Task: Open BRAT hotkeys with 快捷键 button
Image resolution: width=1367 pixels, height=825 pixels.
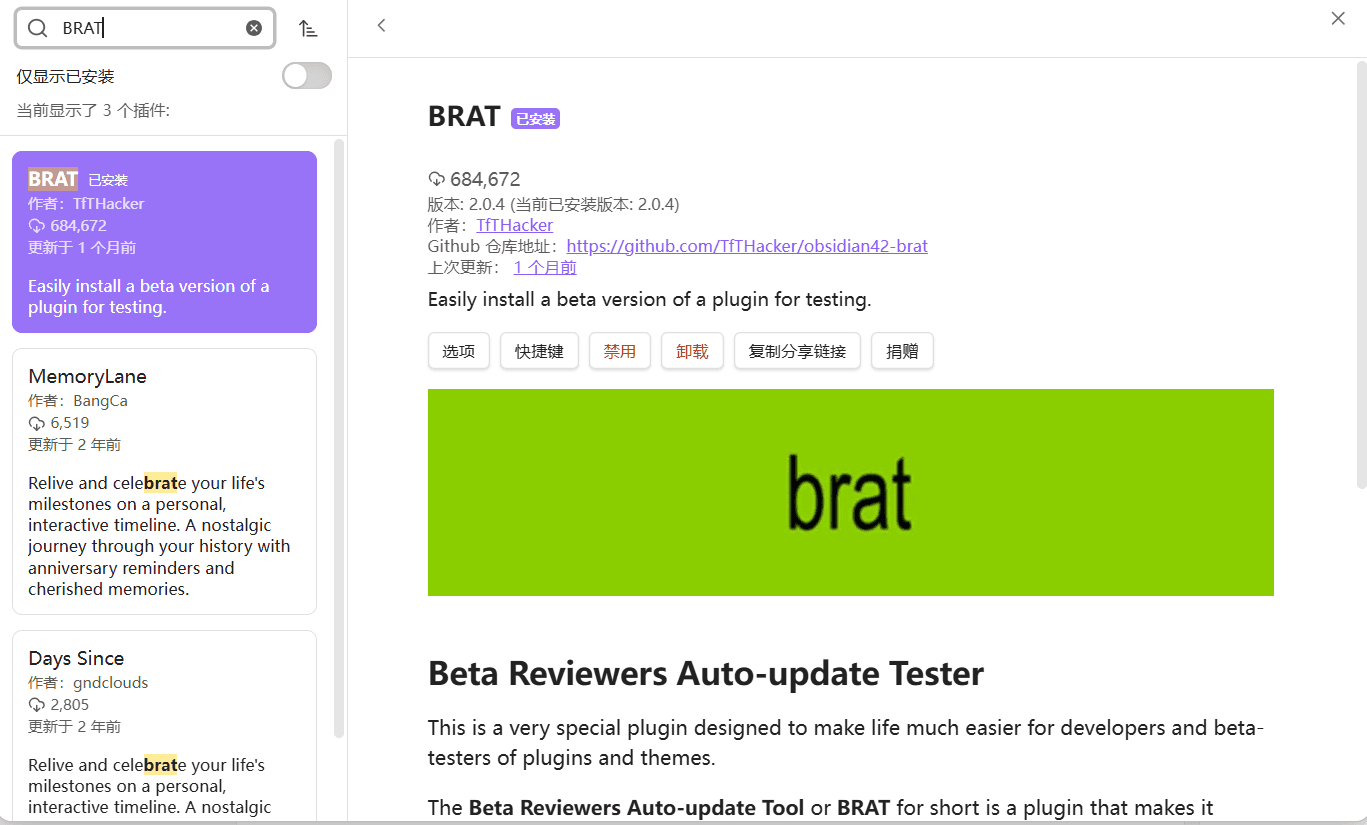Action: click(539, 351)
